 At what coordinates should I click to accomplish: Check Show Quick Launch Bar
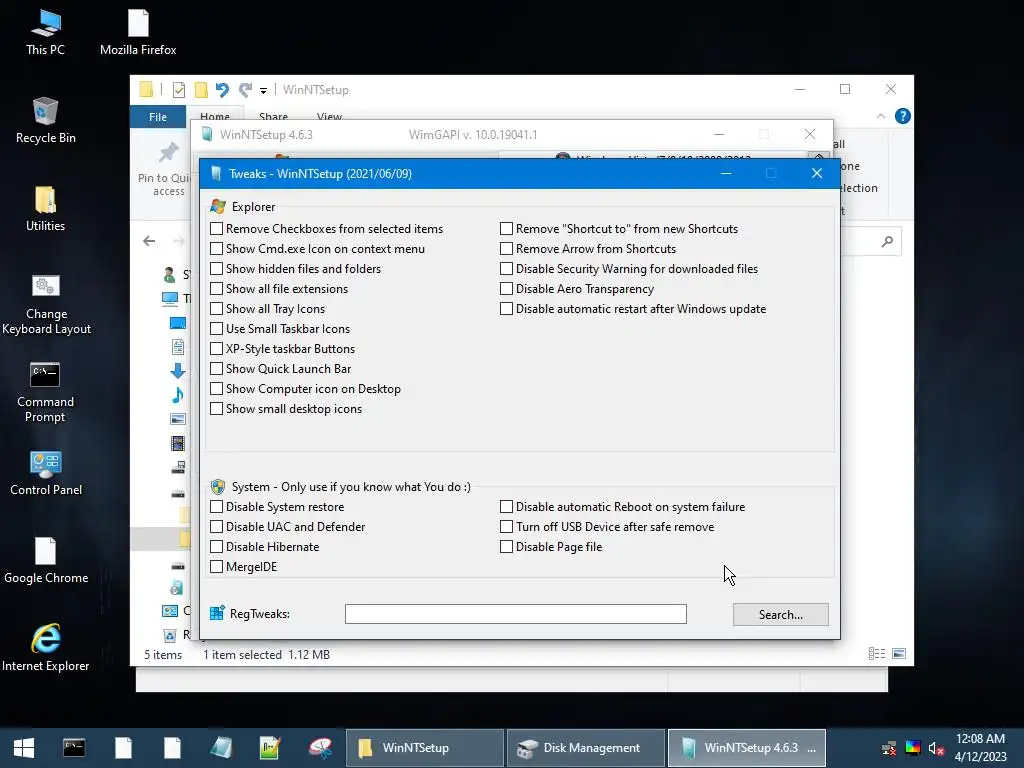(216, 369)
